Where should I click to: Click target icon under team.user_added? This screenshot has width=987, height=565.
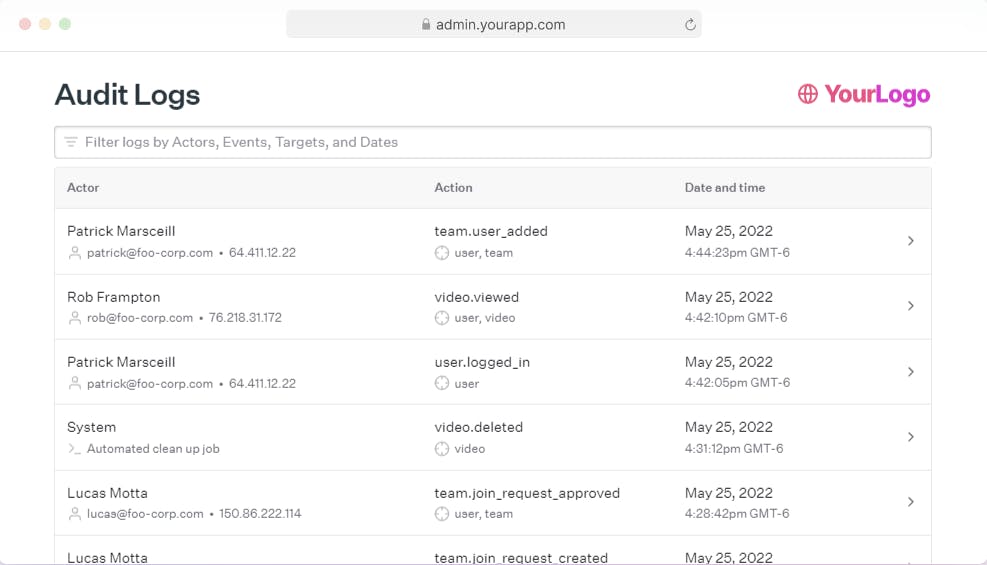pos(442,253)
